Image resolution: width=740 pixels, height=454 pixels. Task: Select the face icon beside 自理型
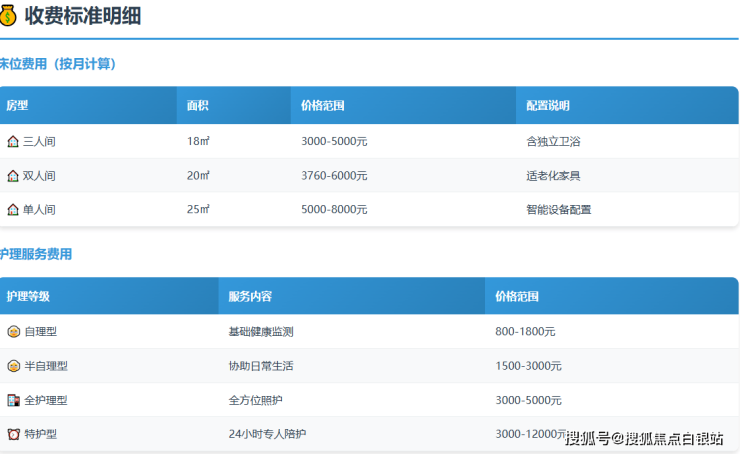pos(13,332)
